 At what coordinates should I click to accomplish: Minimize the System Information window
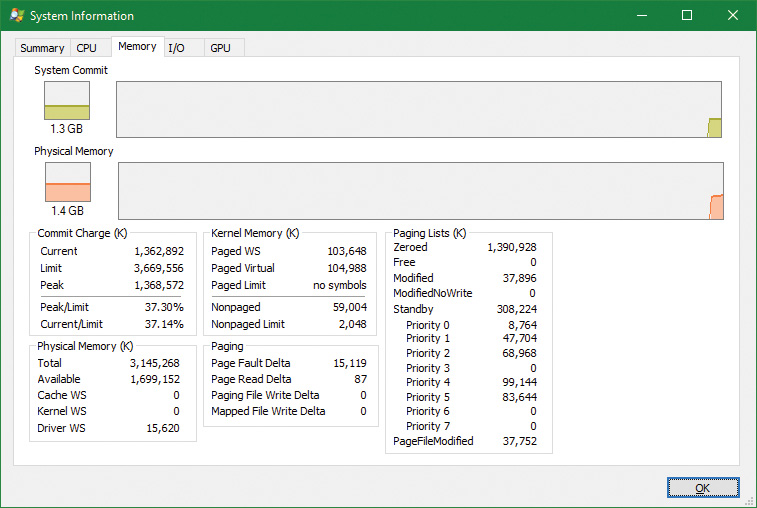[641, 16]
